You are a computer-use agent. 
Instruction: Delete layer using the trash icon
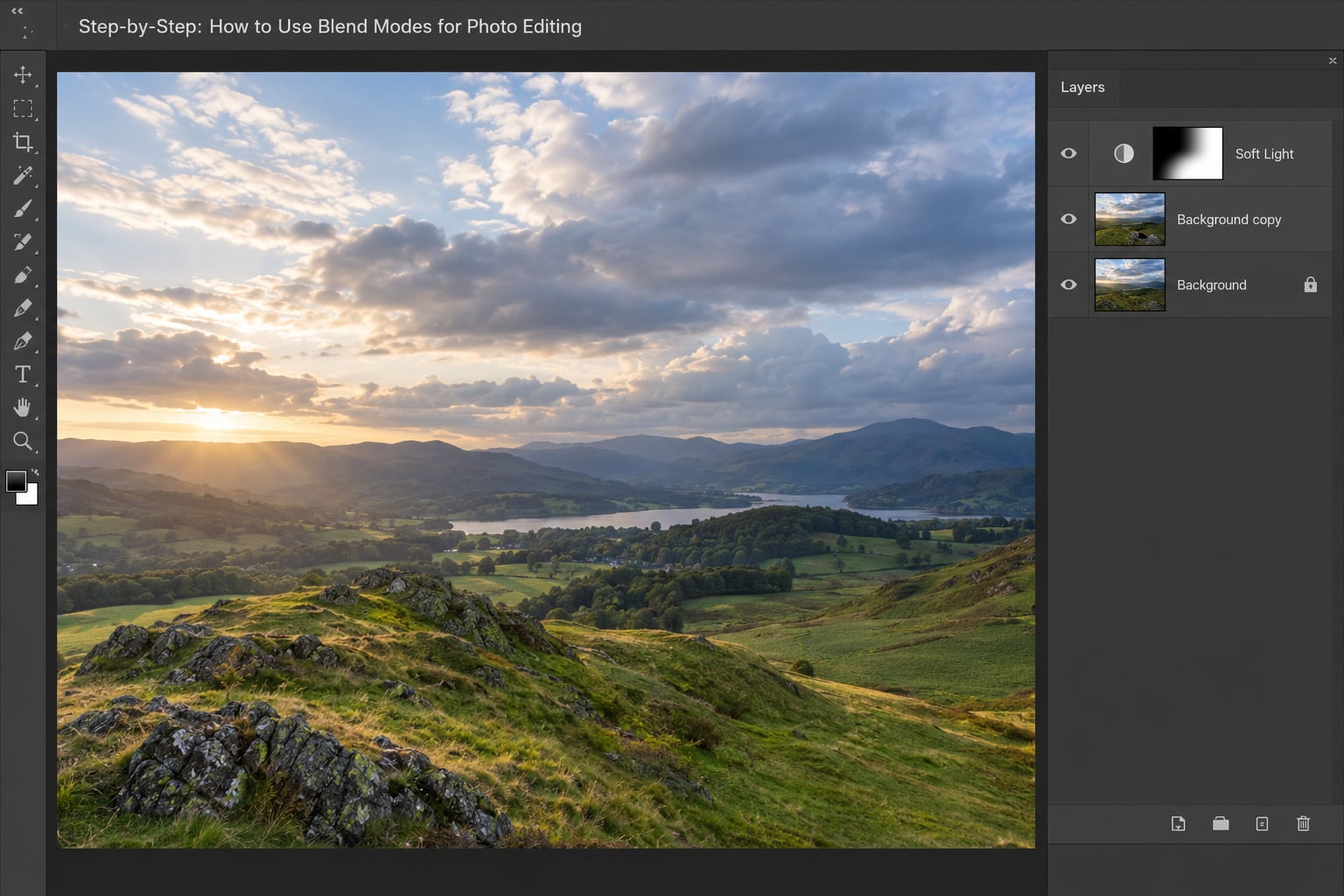[x=1303, y=823]
